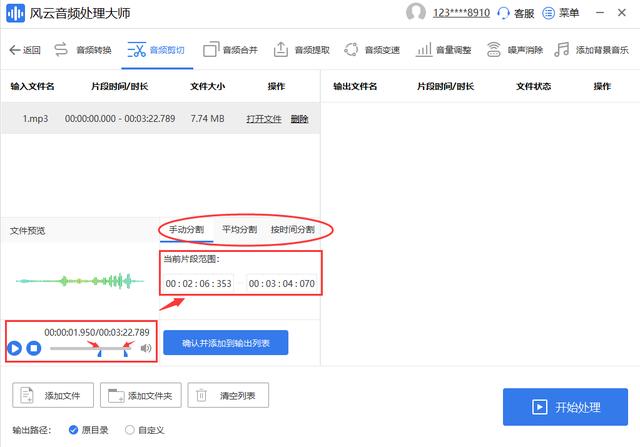Select 自定义 output path radio

point(129,430)
